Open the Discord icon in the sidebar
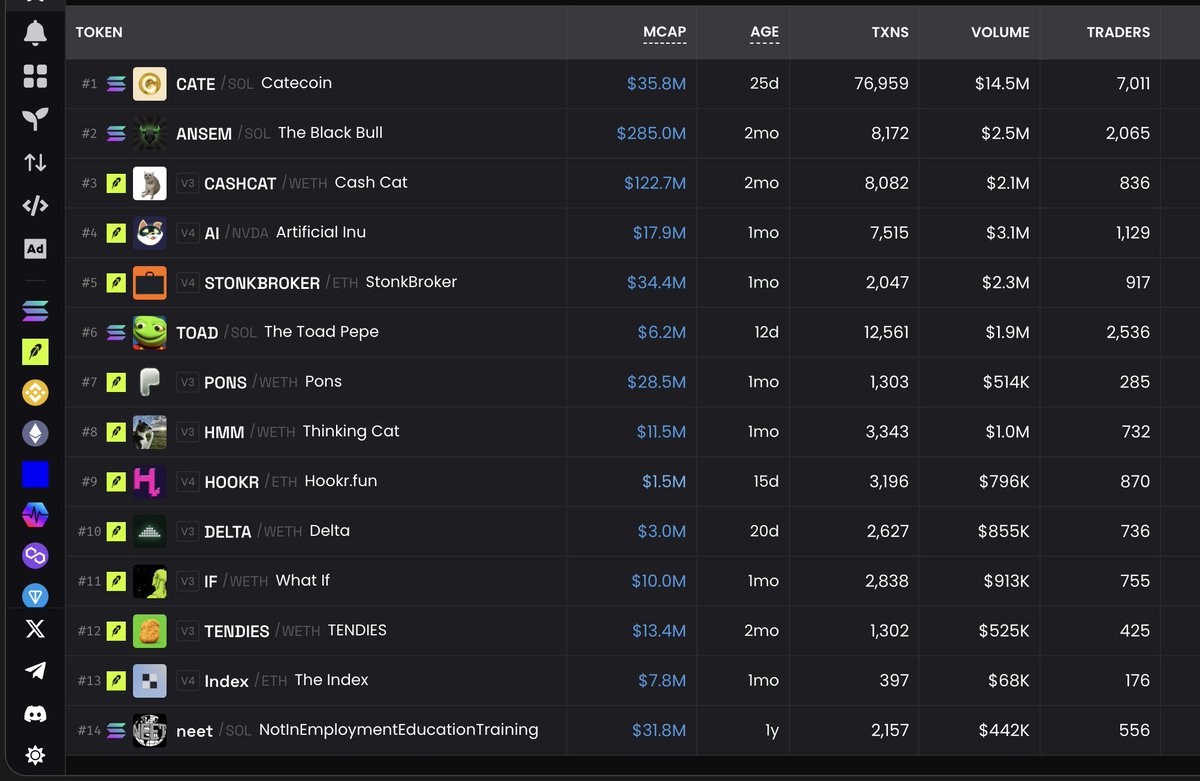 click(x=35, y=713)
